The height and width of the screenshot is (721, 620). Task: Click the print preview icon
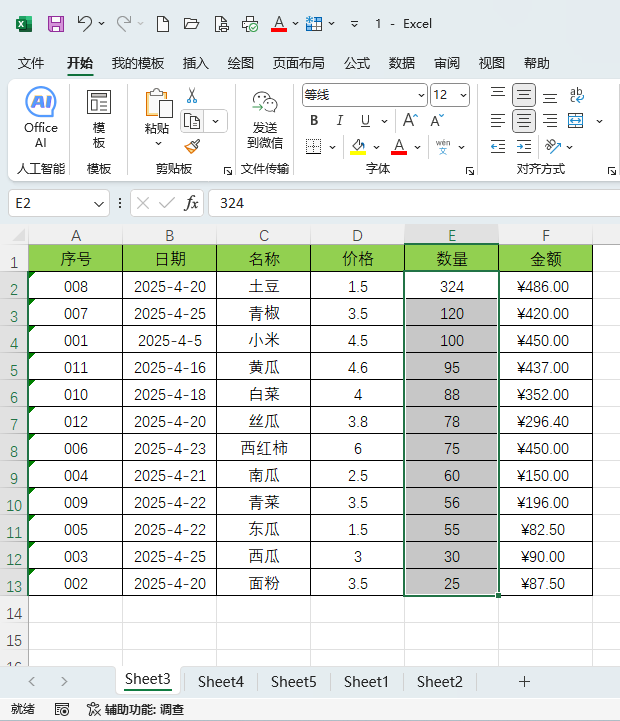tap(221, 23)
